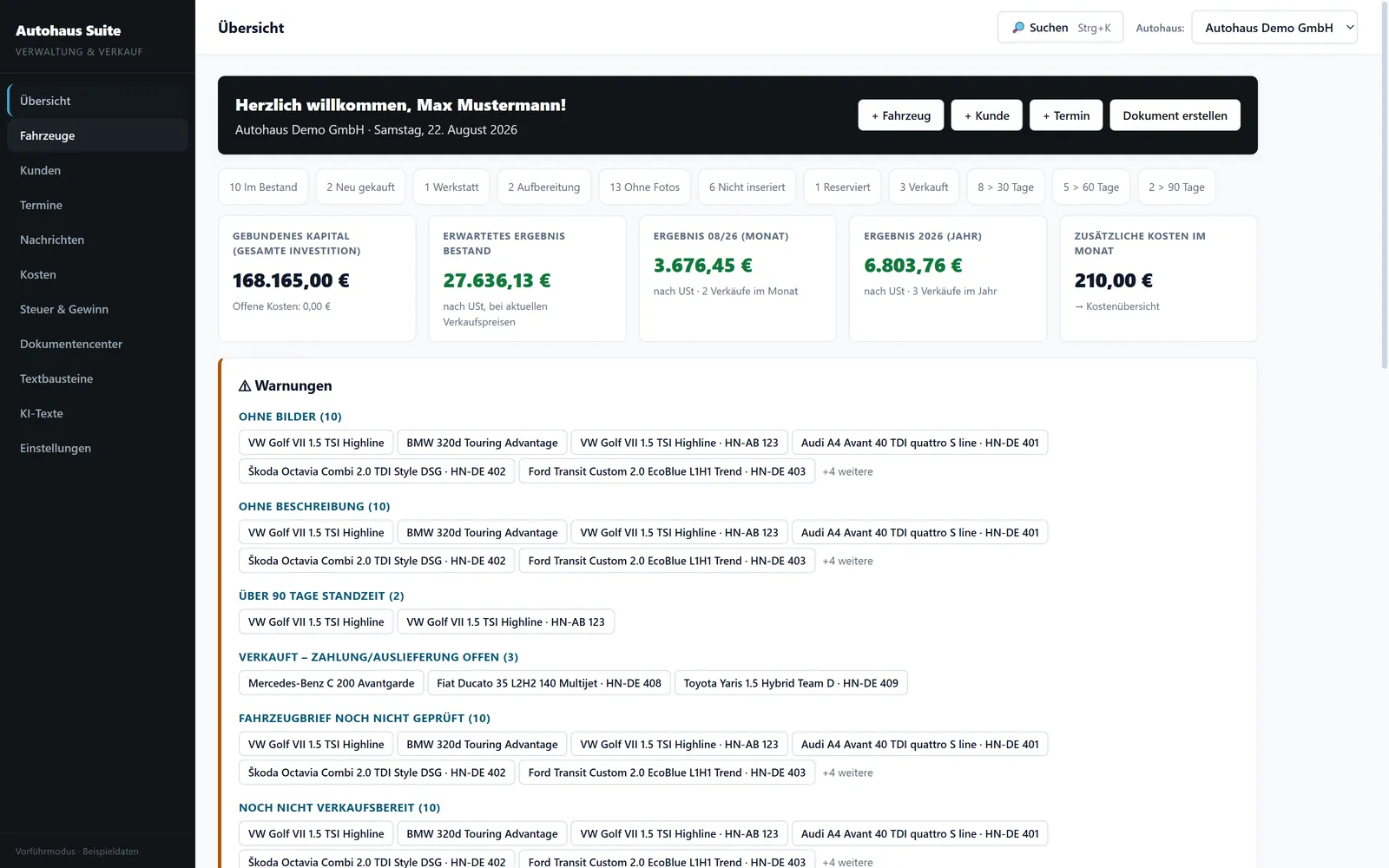Screen dimensions: 1389x868
Task: Open Einstellungen
Action: [97, 448]
